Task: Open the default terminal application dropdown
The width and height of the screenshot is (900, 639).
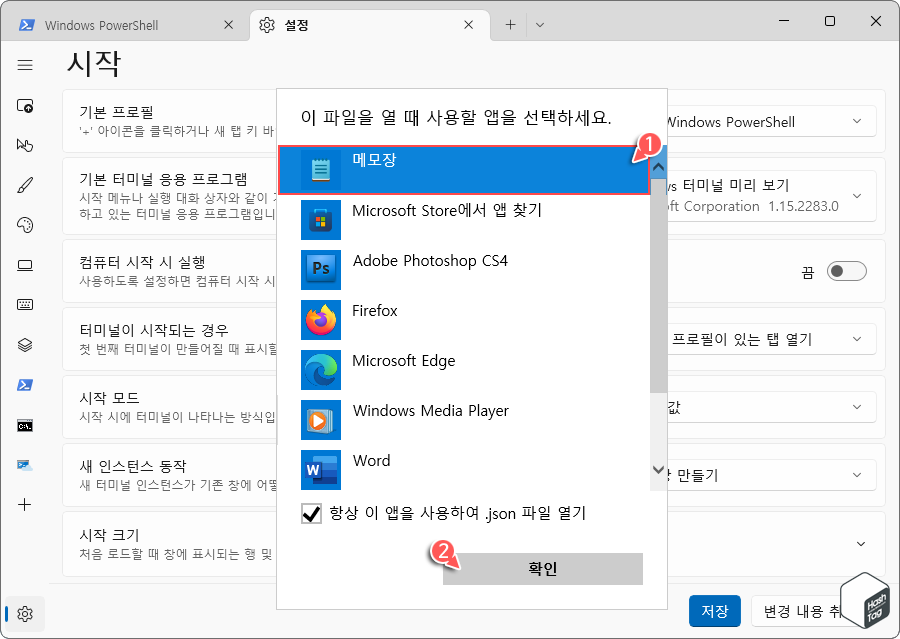Action: [771, 196]
